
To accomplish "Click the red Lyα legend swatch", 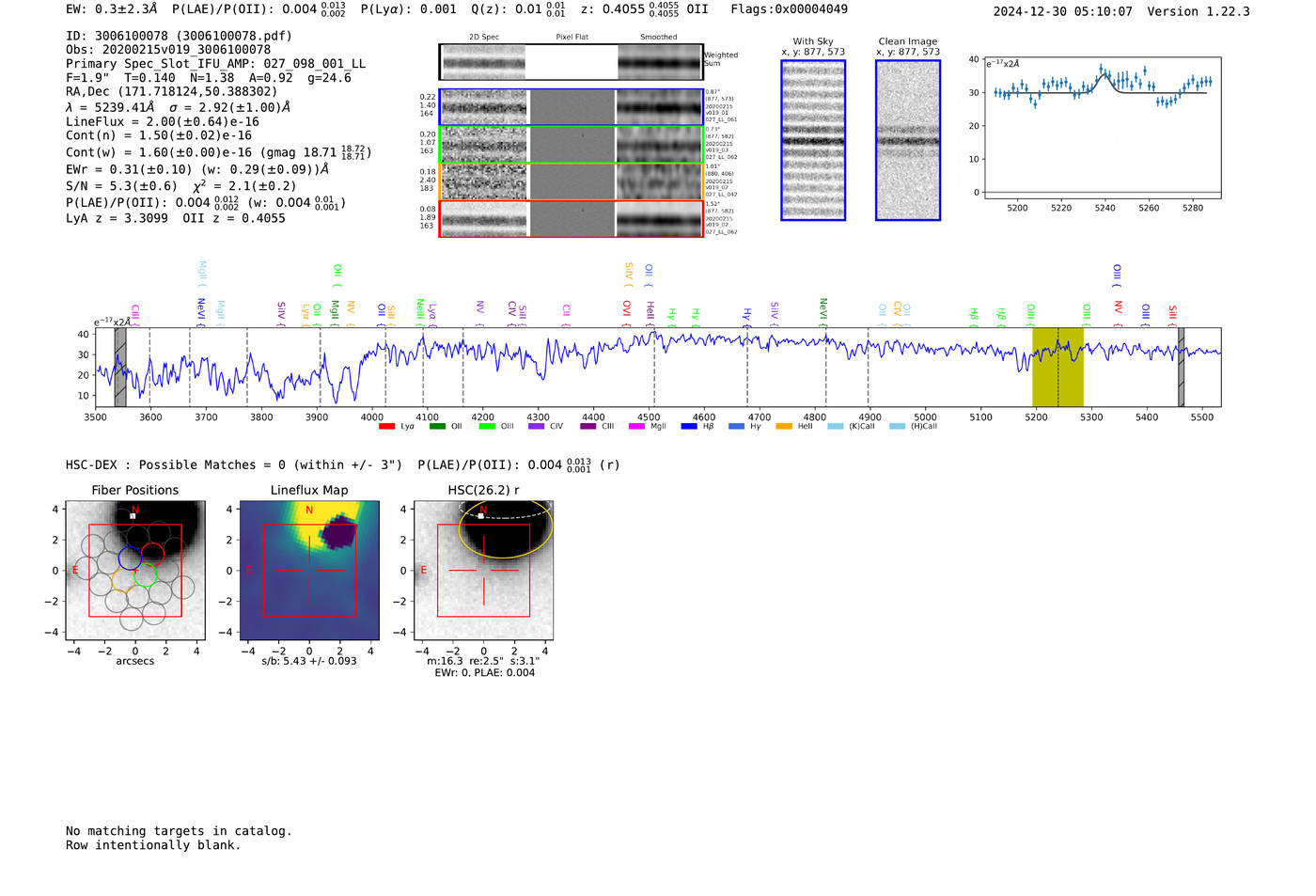I will pos(386,427).
